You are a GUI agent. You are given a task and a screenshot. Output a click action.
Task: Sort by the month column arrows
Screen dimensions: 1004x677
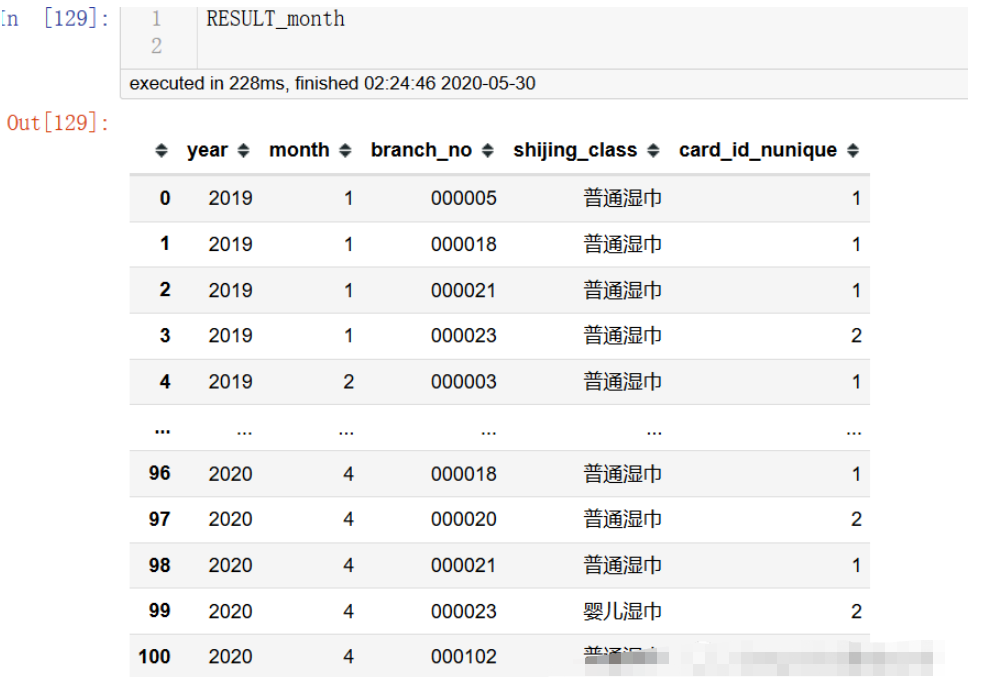[345, 151]
